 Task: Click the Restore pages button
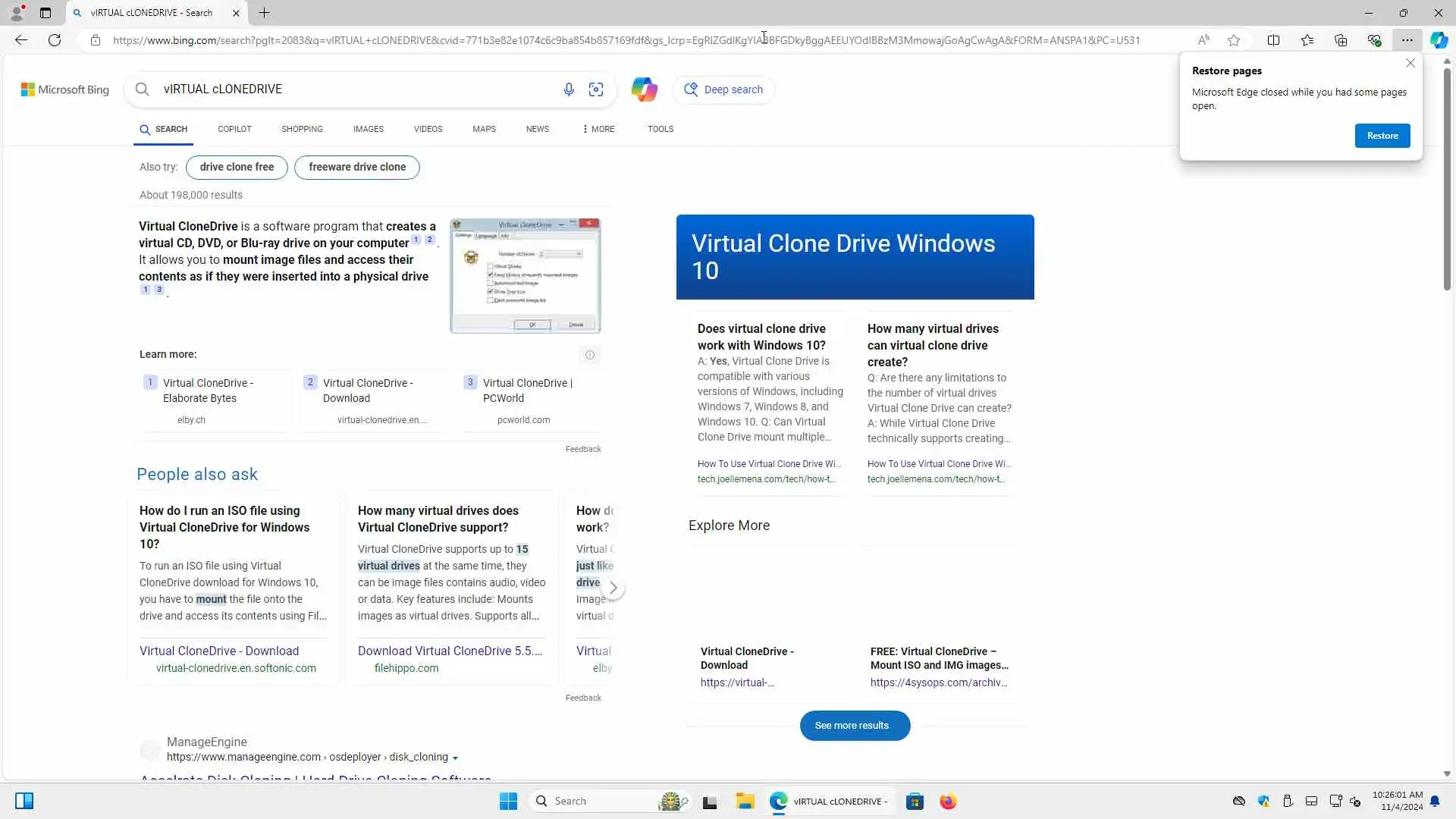tap(1382, 136)
